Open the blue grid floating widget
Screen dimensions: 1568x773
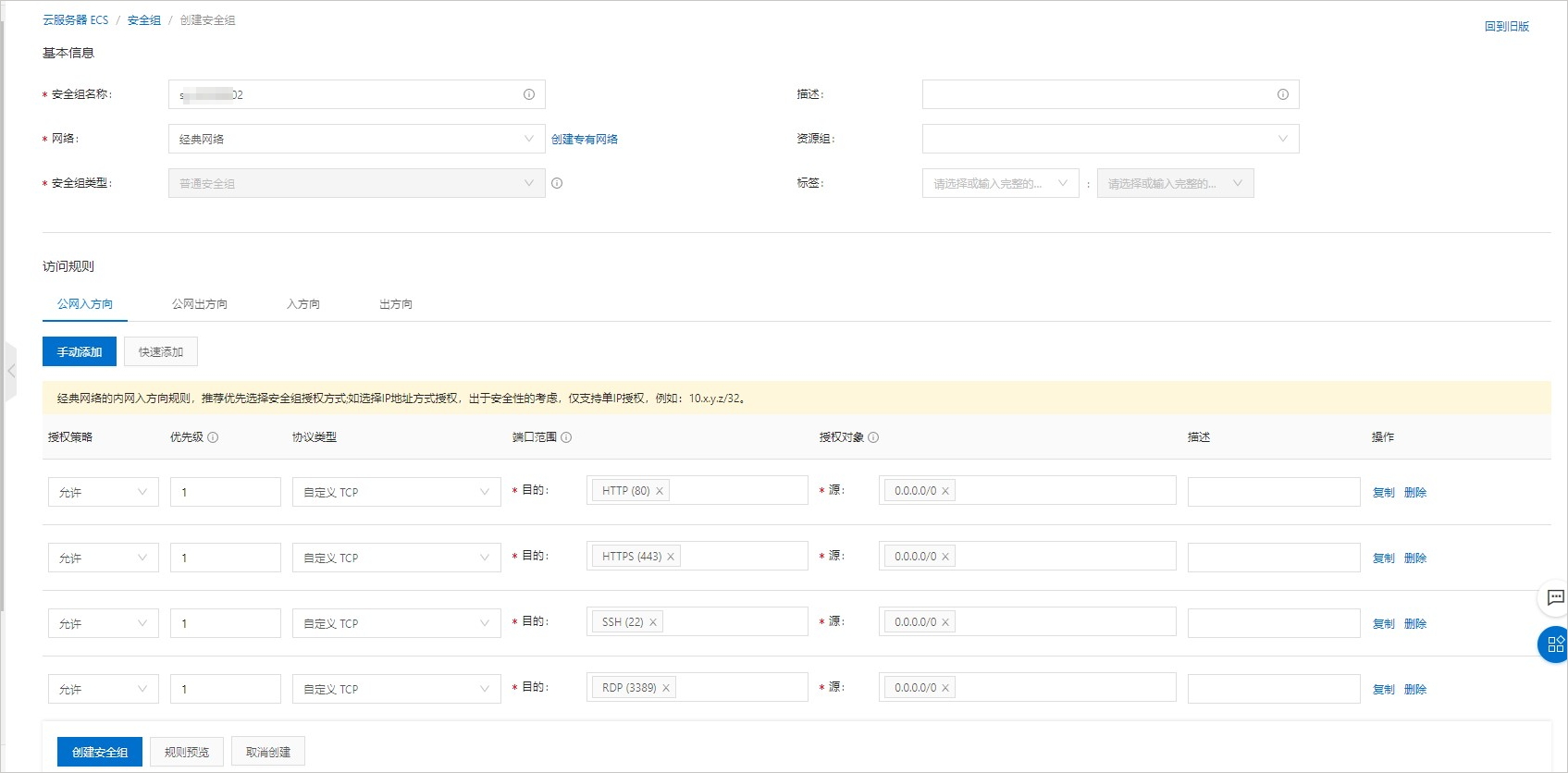click(x=1554, y=644)
